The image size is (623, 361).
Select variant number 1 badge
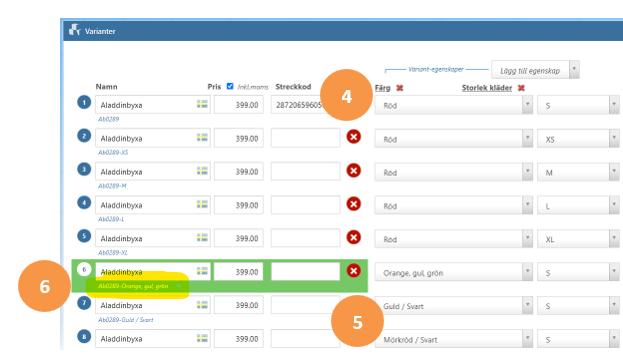click(x=84, y=102)
